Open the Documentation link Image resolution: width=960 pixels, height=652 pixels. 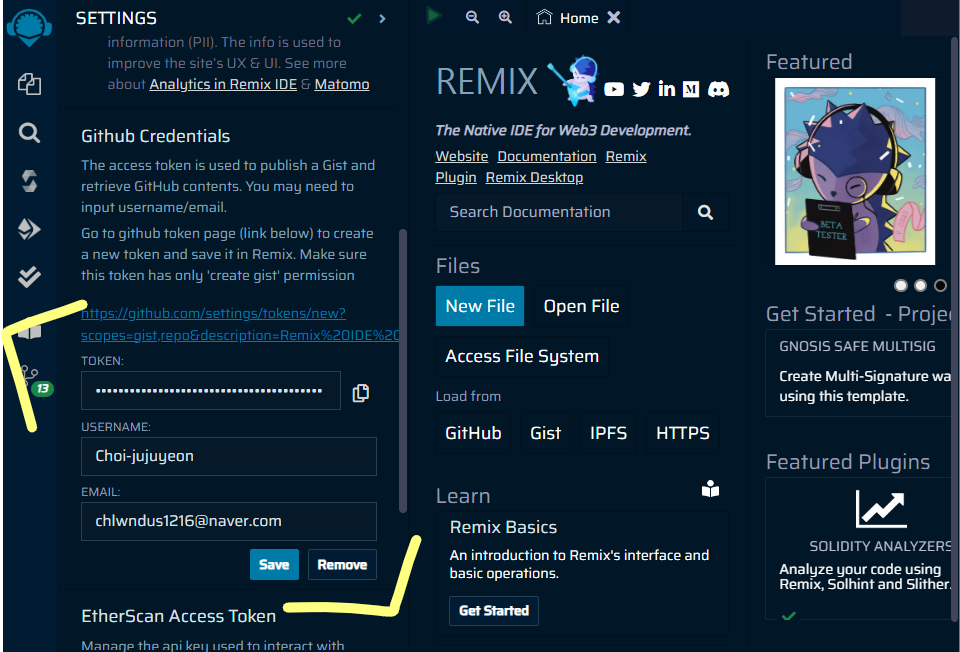[547, 157]
